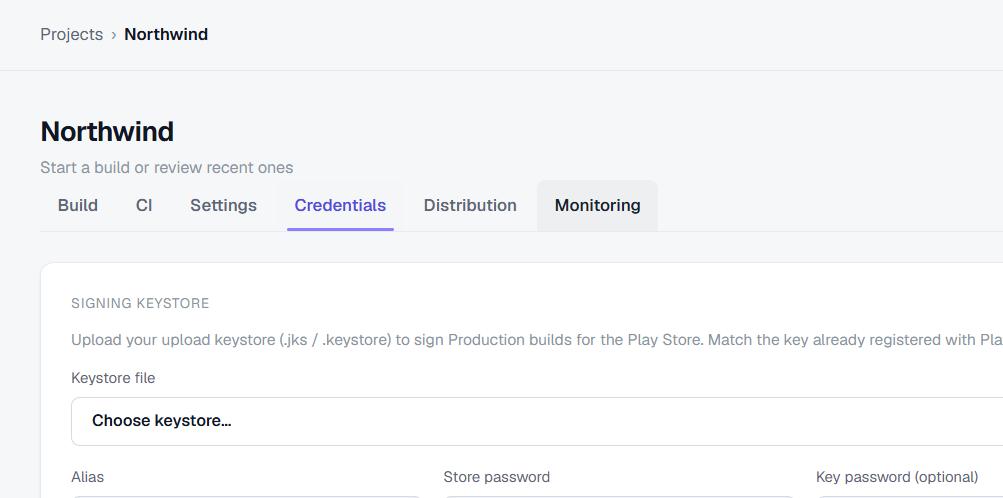The height and width of the screenshot is (498, 1003).
Task: Click the Projects breadcrumb link
Action: click(x=72, y=34)
